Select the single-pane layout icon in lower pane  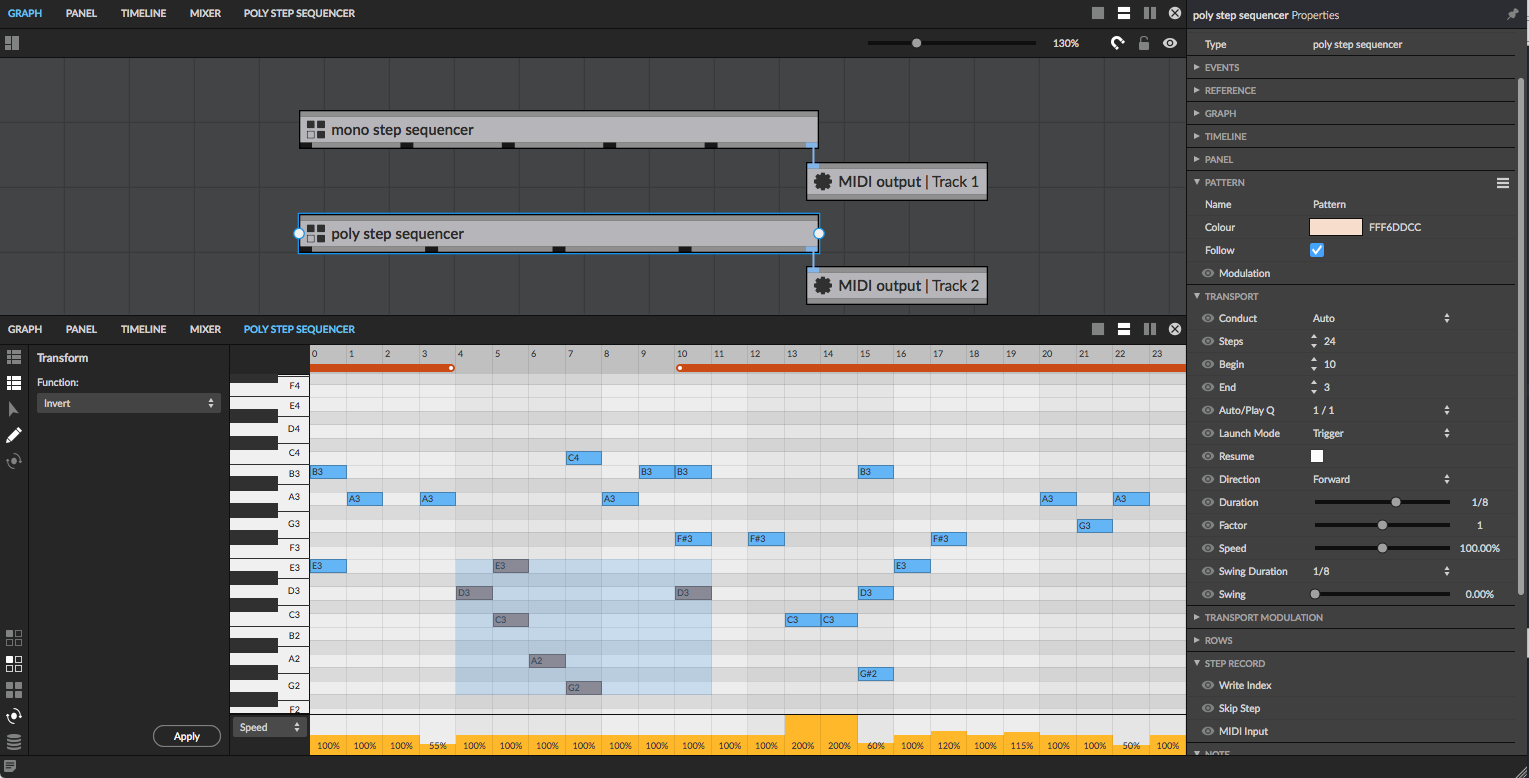(1098, 329)
